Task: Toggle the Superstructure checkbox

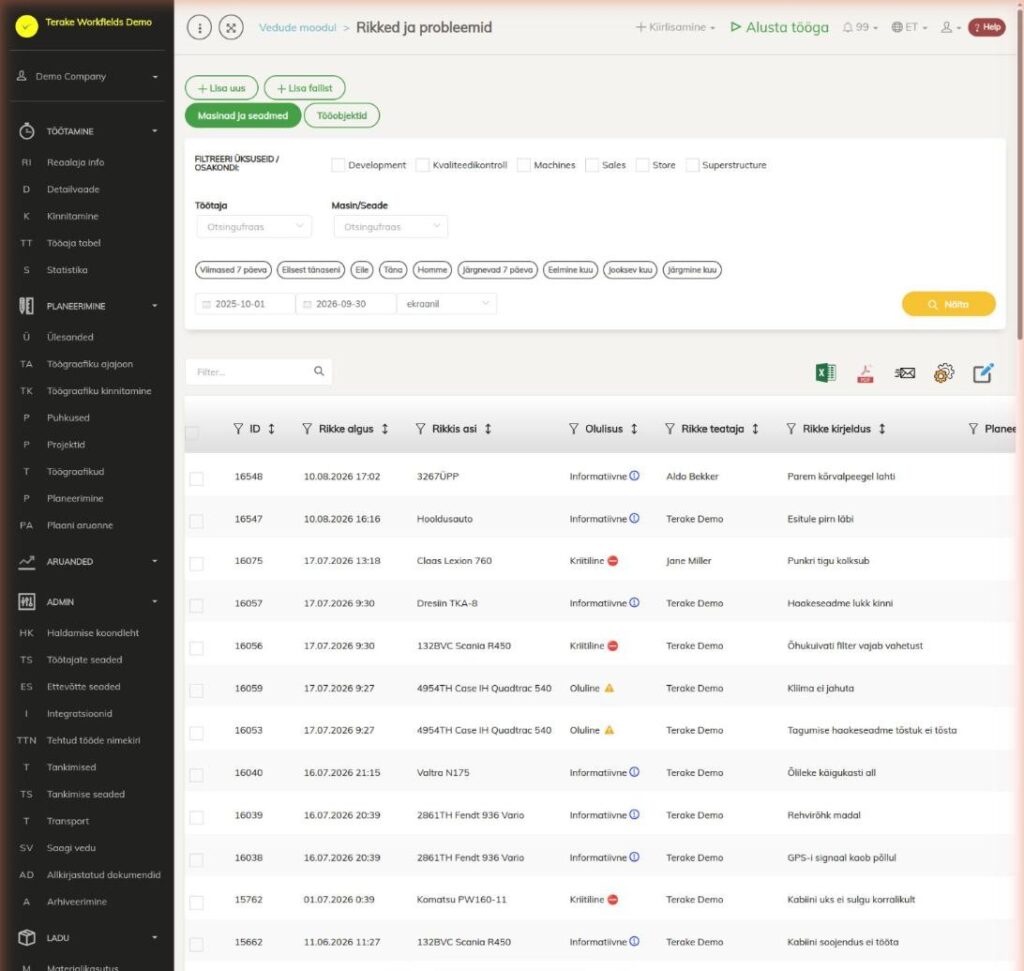Action: 692,165
